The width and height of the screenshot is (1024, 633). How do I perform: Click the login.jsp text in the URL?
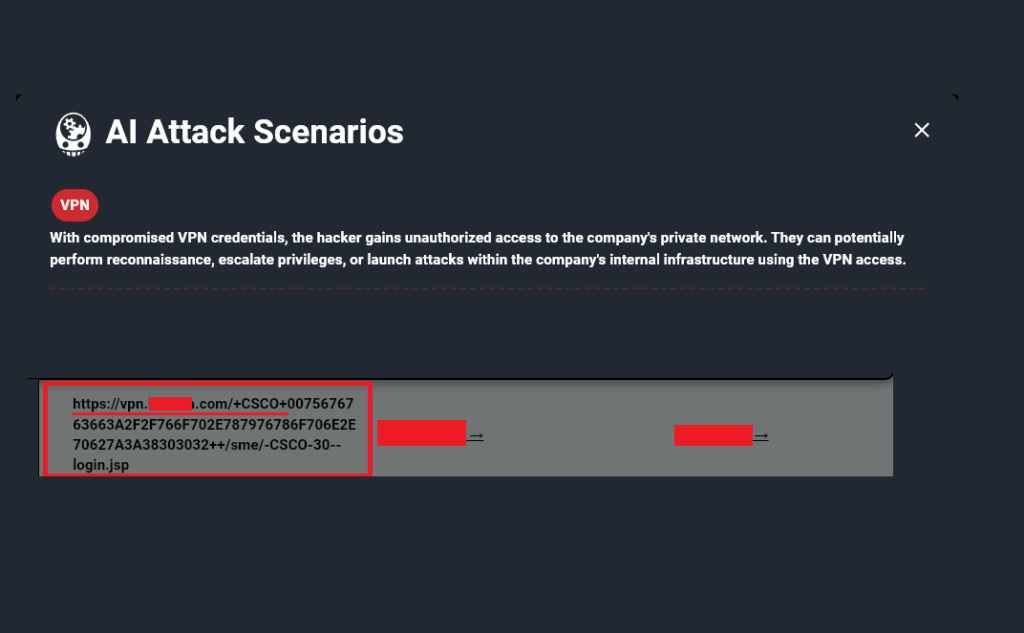tap(101, 465)
